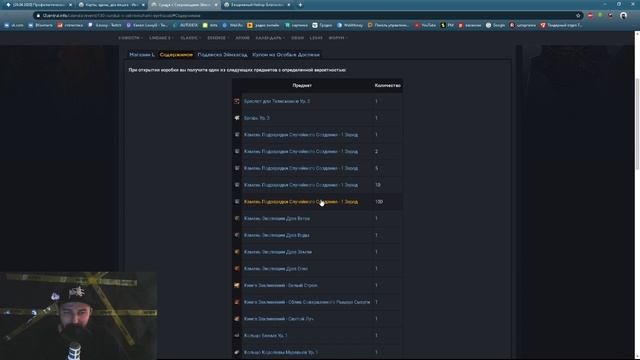Click the Браслет для Талисманов item icon
Screen dimensions: 640x360
pos(237,101)
